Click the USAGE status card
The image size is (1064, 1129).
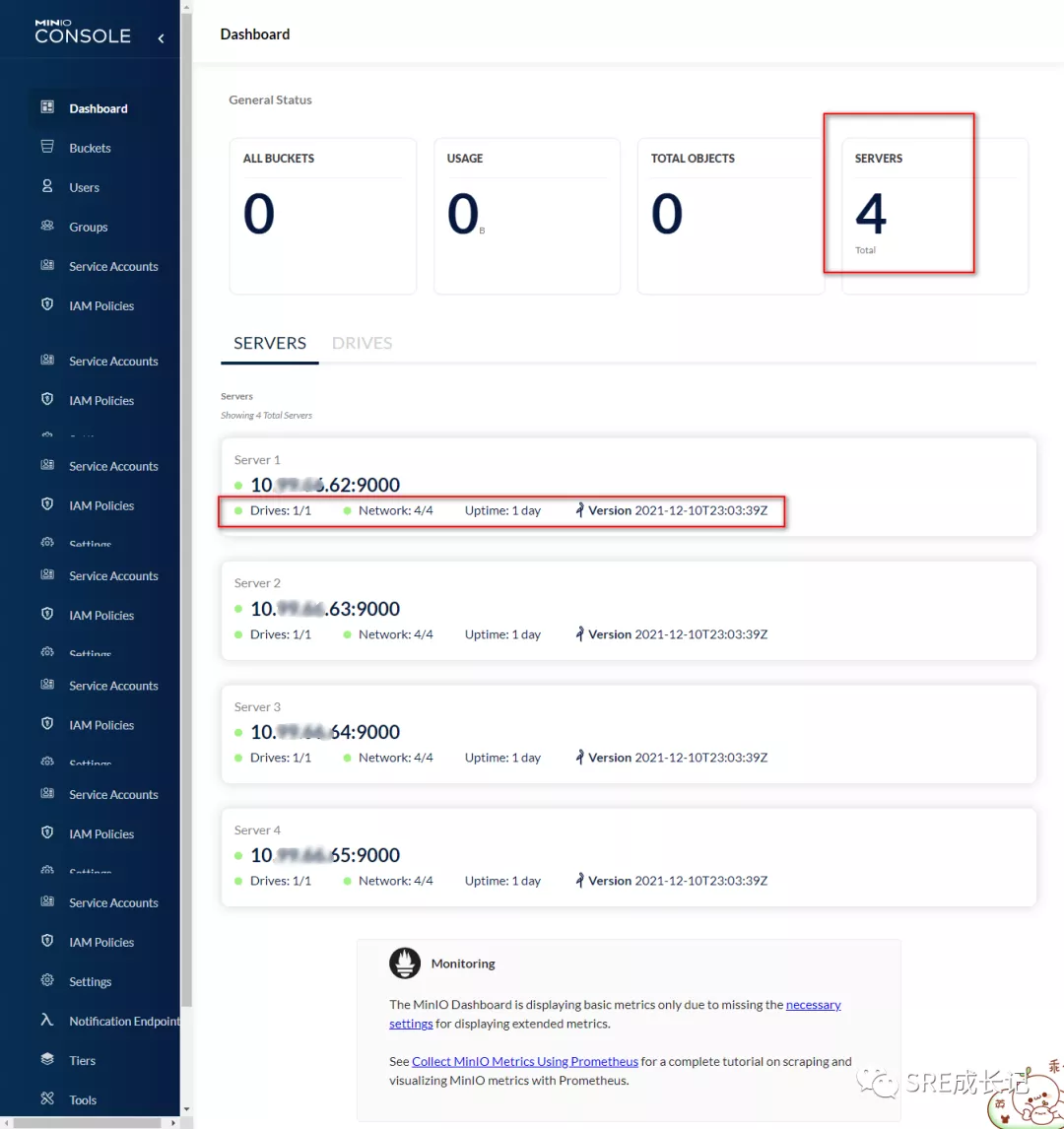(527, 216)
